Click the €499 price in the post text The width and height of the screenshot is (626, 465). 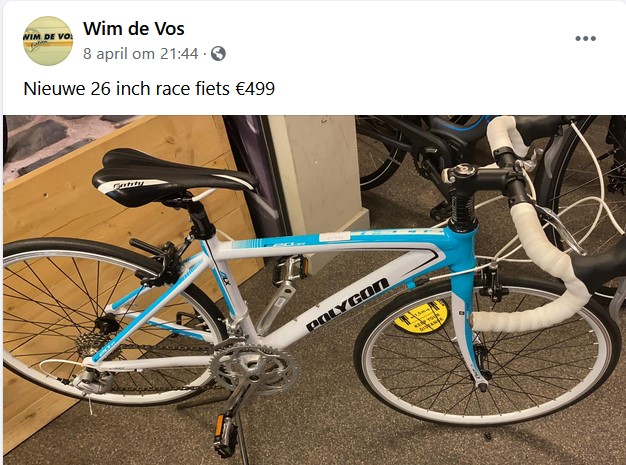(255, 89)
